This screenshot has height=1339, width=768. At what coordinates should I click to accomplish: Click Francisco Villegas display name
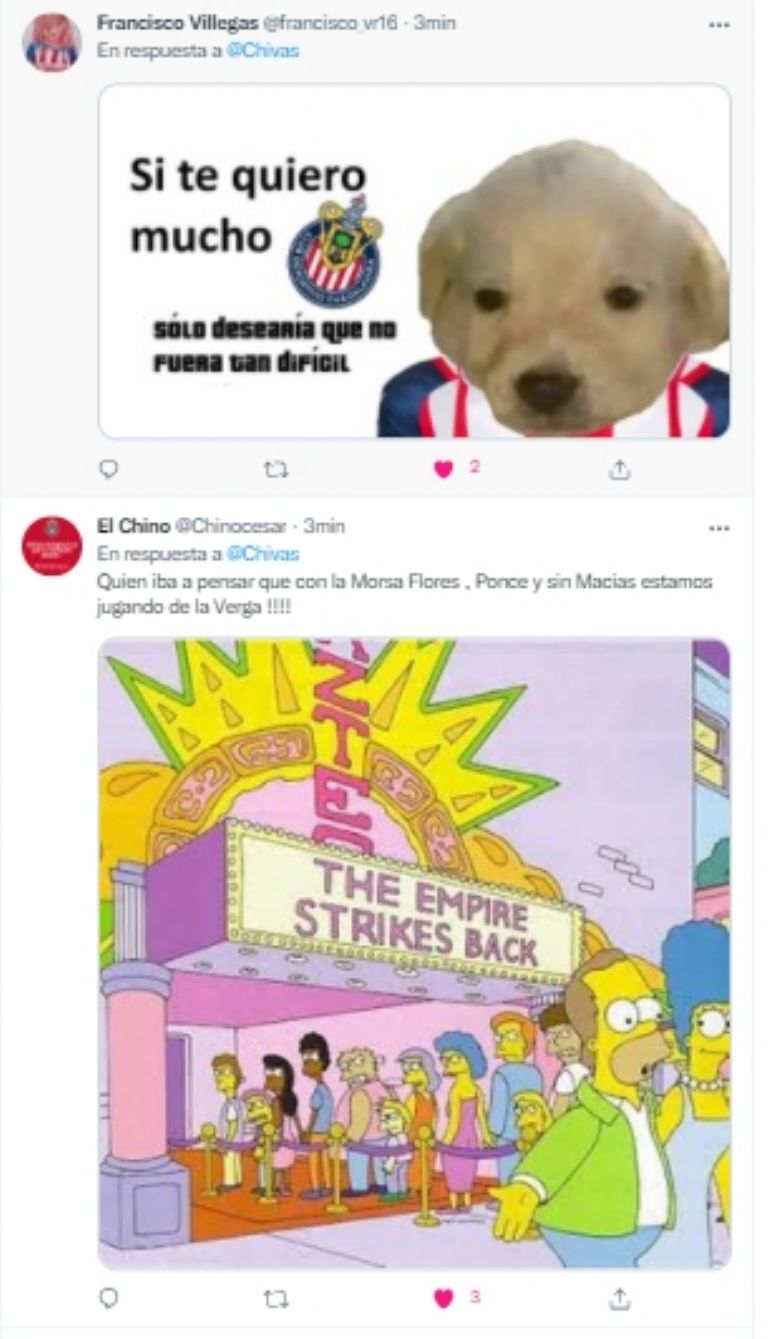164,23
